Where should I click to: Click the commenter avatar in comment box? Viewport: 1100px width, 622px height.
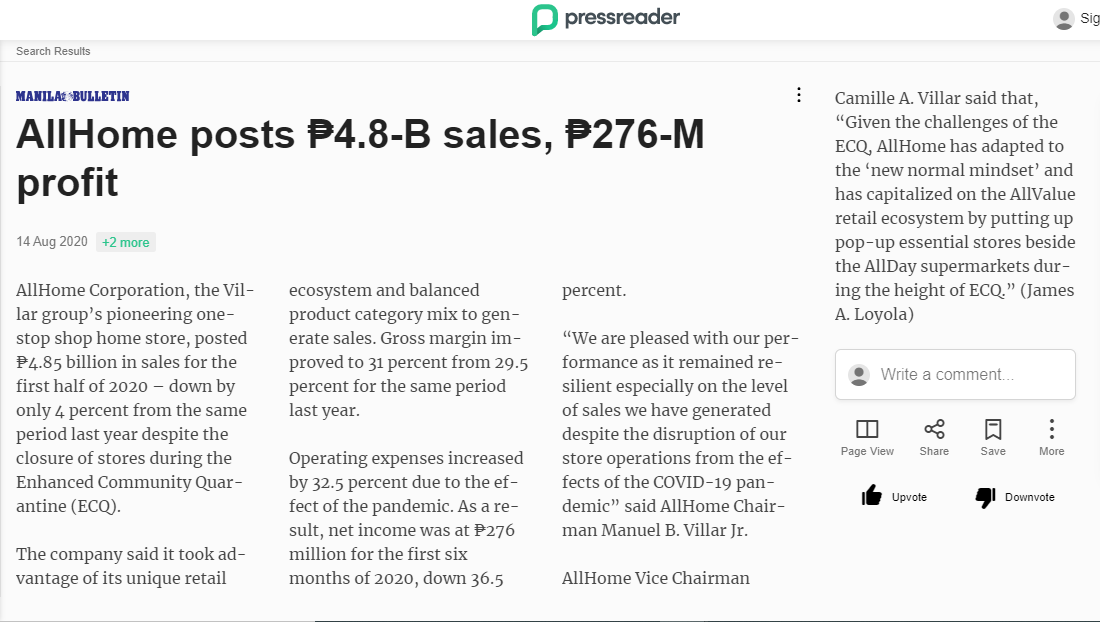pyautogui.click(x=858, y=375)
